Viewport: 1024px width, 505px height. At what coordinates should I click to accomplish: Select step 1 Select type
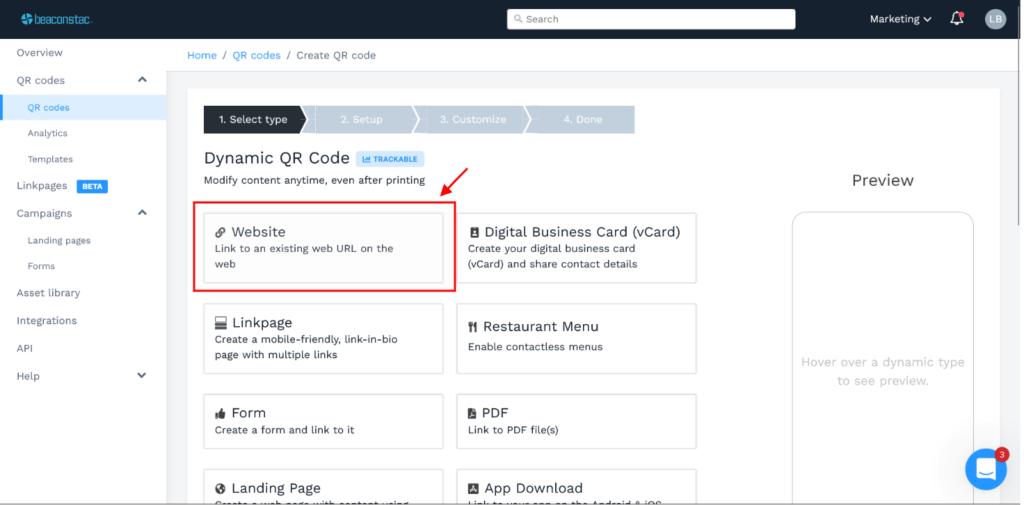point(253,120)
